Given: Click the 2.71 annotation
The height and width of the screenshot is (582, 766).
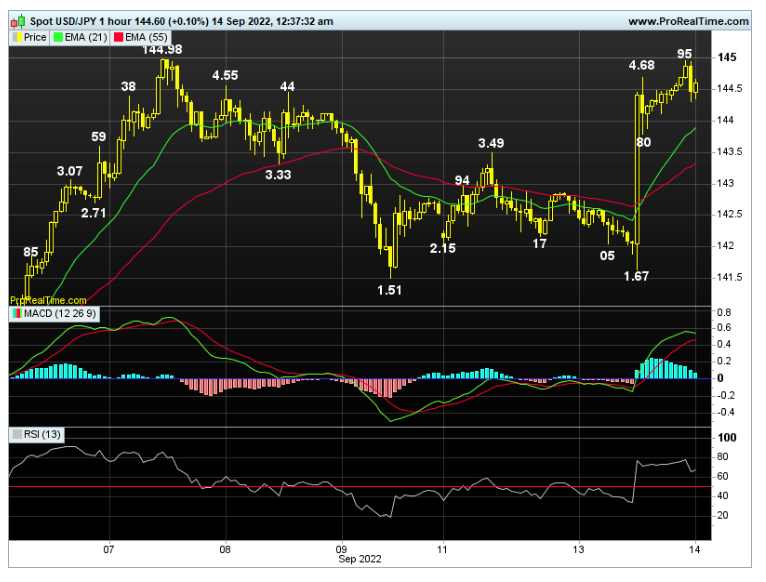Looking at the screenshot, I should (x=93, y=213).
